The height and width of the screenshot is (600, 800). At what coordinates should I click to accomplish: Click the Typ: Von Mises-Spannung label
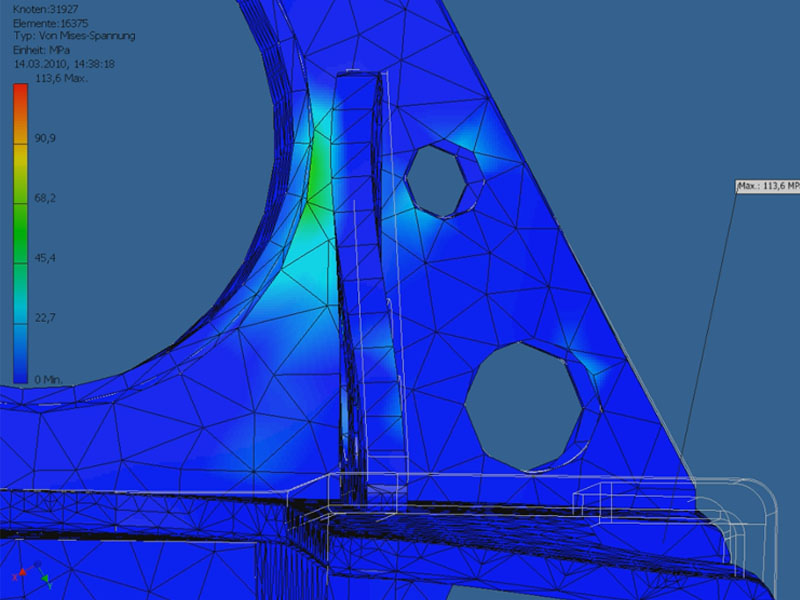(74, 35)
